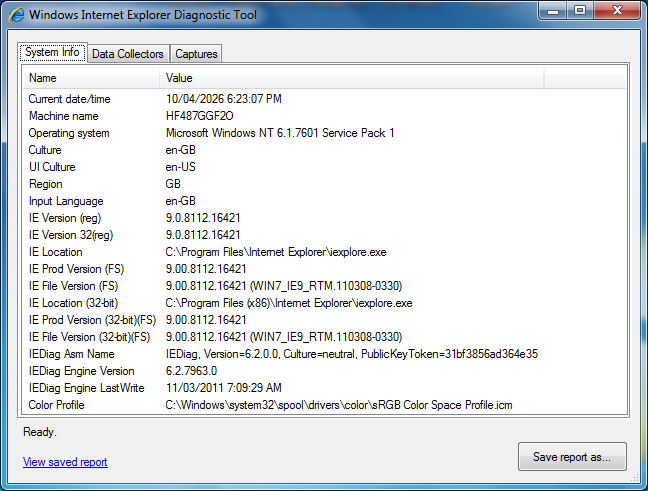Click the Save report as... button
This screenshot has height=491, width=648.
(x=572, y=457)
